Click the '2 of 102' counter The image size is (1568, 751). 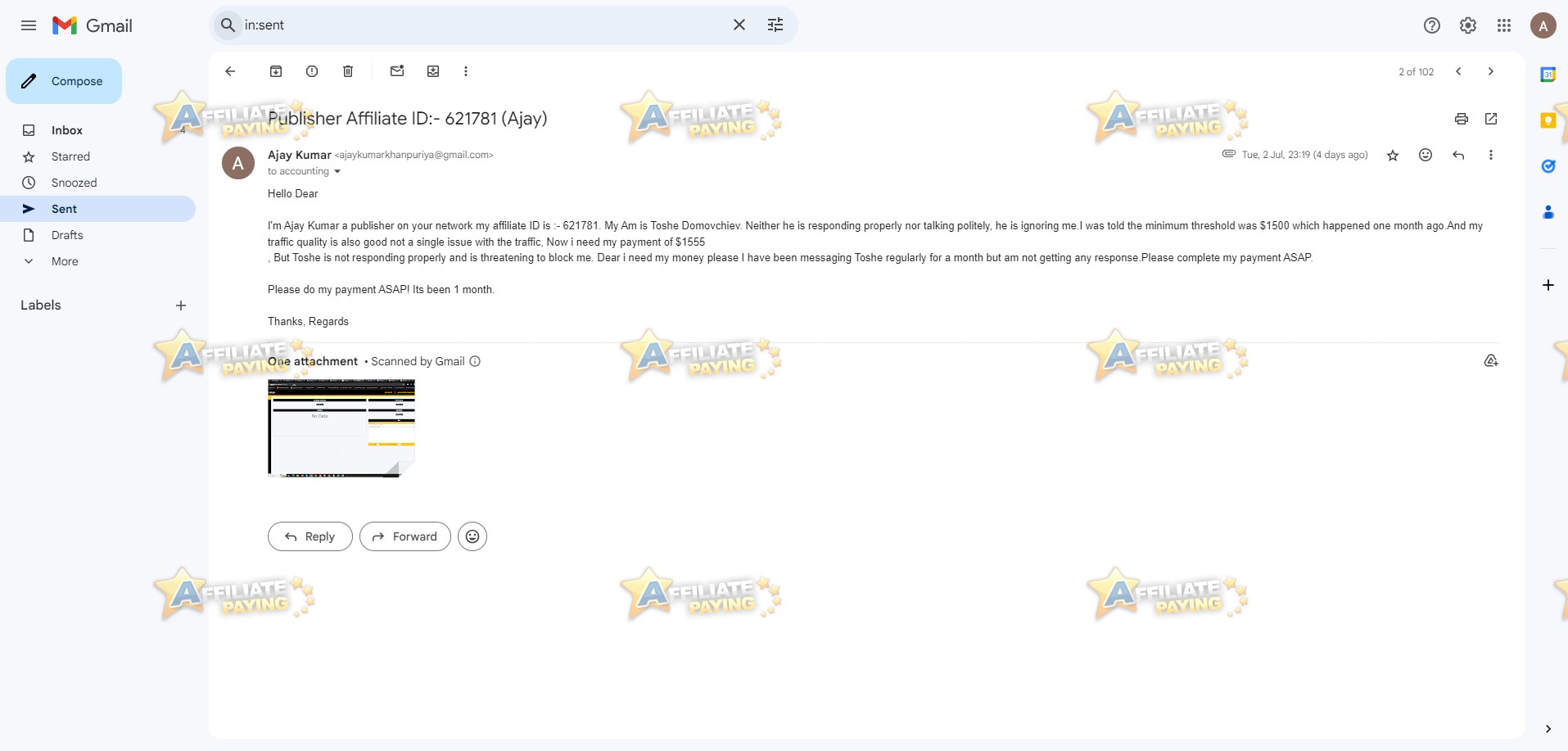(x=1417, y=72)
